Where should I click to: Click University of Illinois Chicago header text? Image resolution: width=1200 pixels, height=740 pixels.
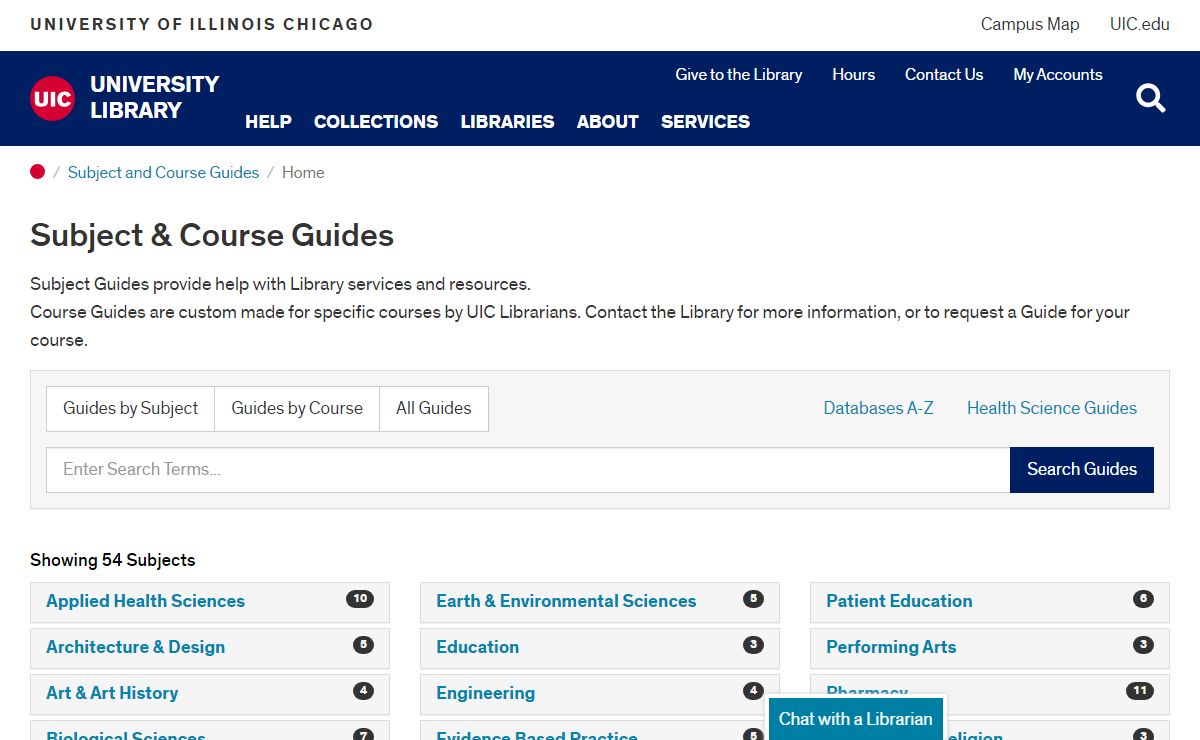(x=201, y=24)
